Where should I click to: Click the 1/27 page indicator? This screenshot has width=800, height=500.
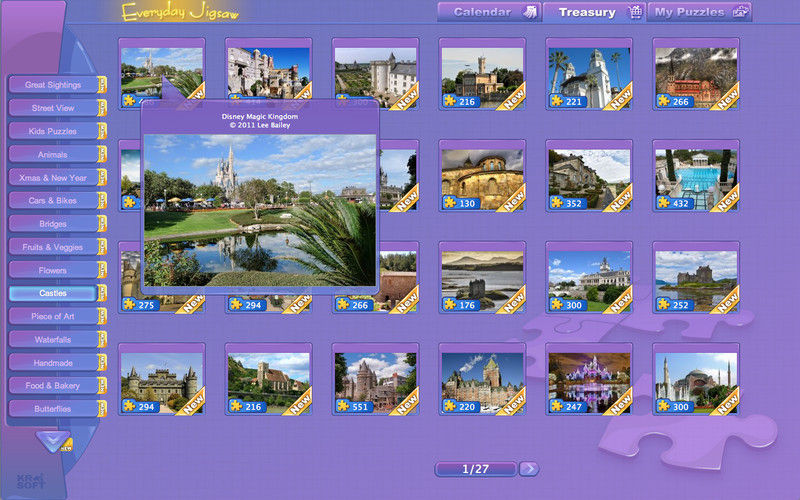pos(476,469)
